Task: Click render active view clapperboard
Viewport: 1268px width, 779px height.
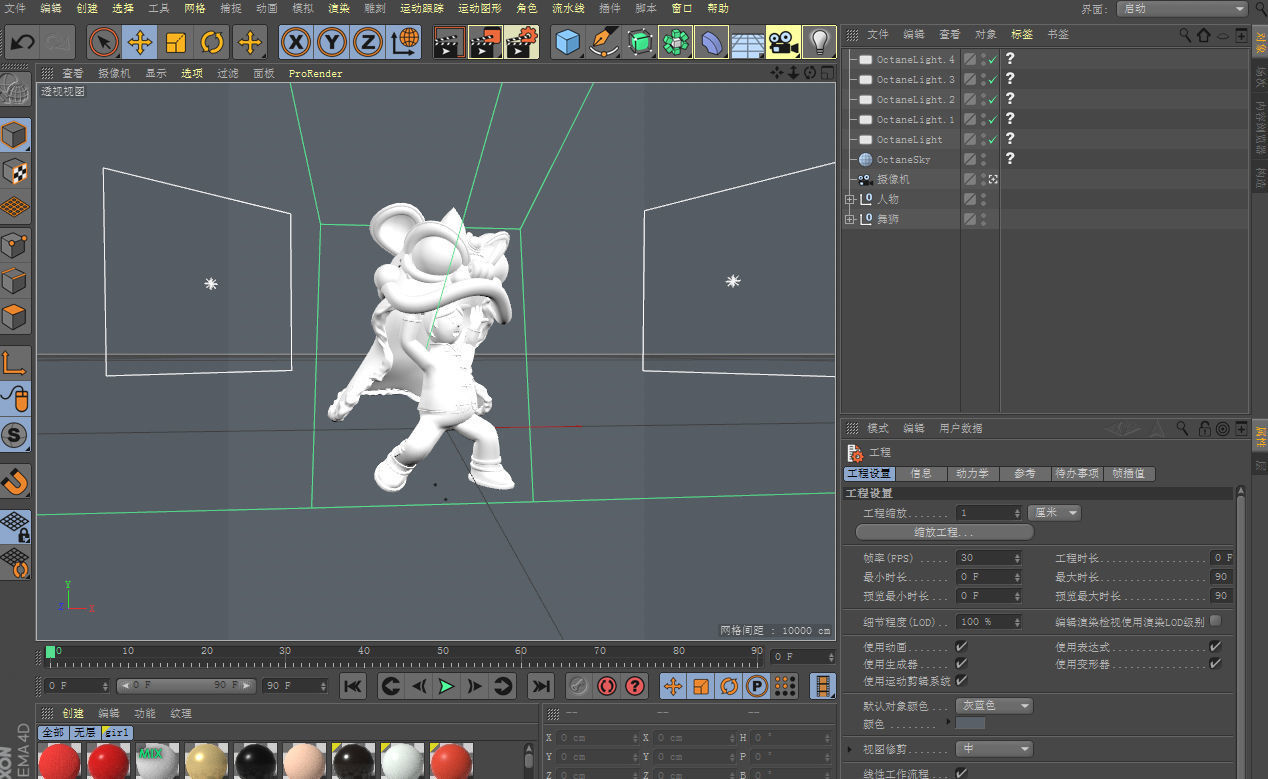Action: pyautogui.click(x=449, y=43)
